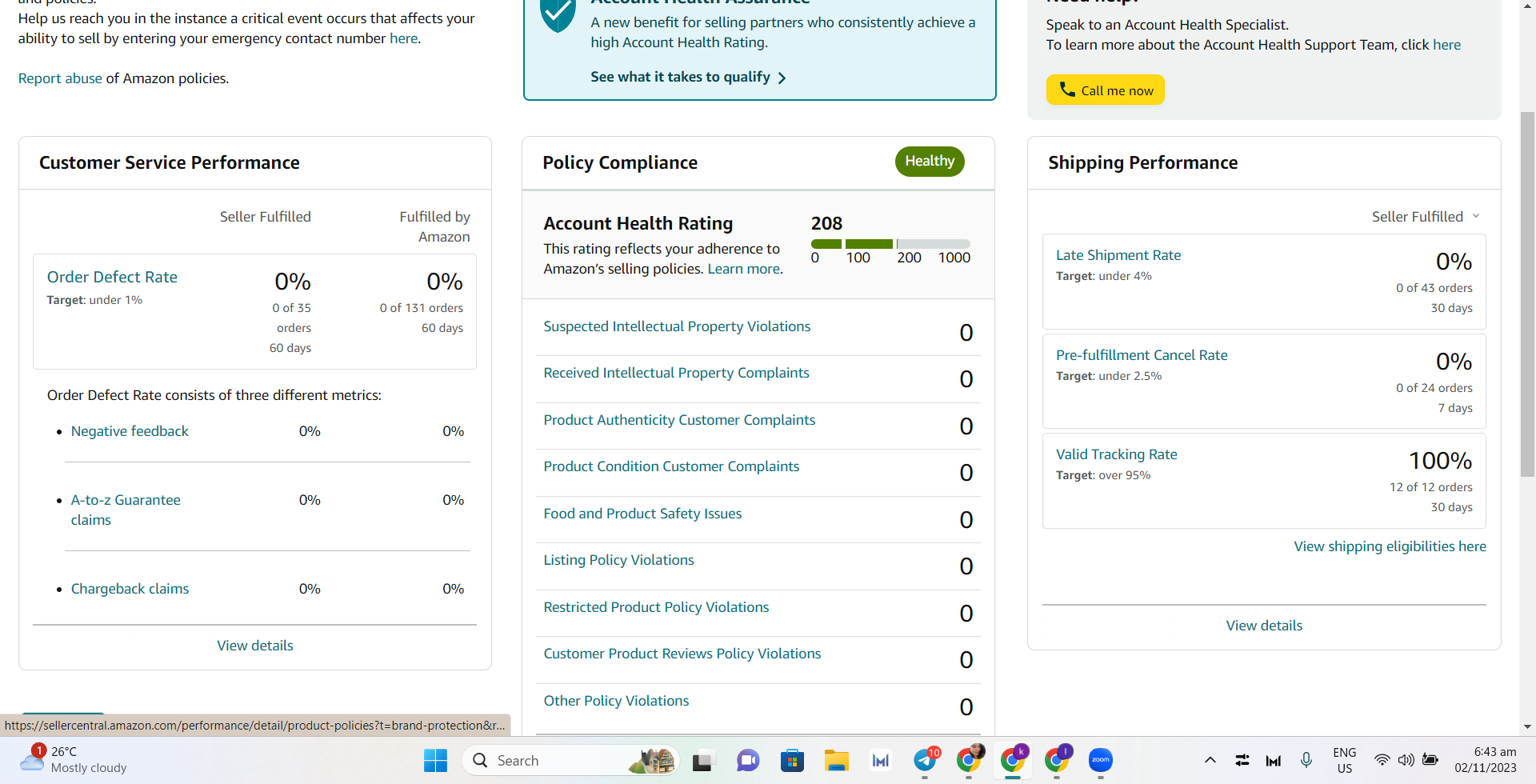Switch to Chrome window with photo profile

coord(970,759)
